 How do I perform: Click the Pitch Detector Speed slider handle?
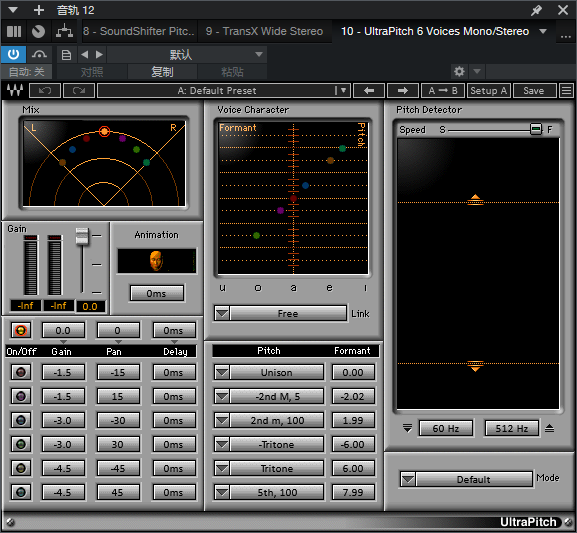536,129
